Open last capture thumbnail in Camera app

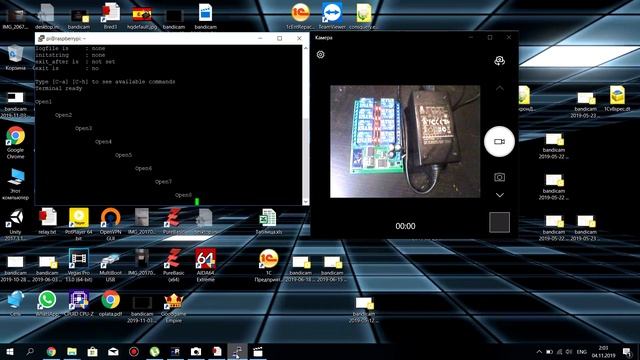point(499,222)
